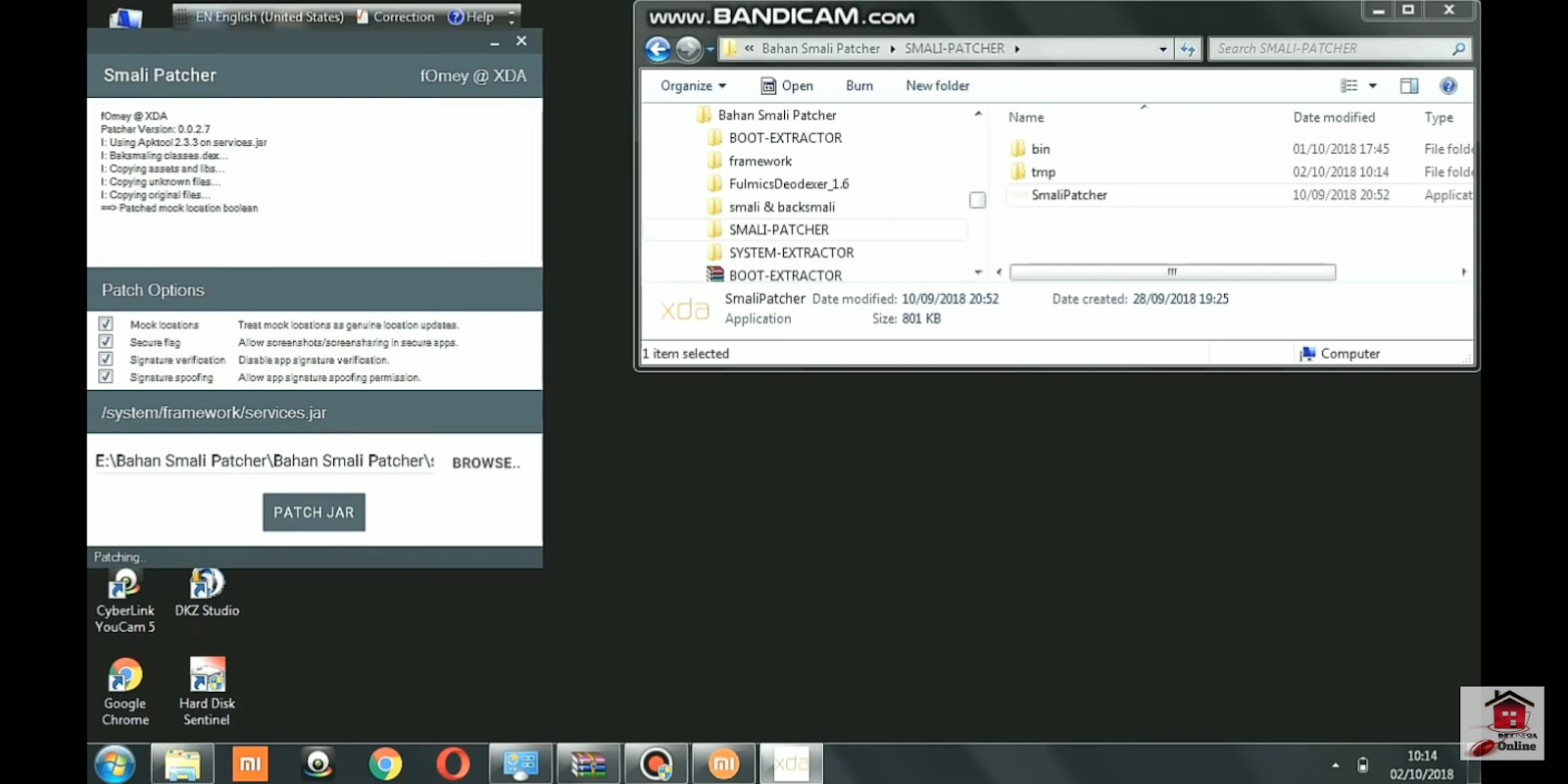The width and height of the screenshot is (1568, 784).
Task: Select smali & backsmali folder in tree
Action: tap(771, 207)
